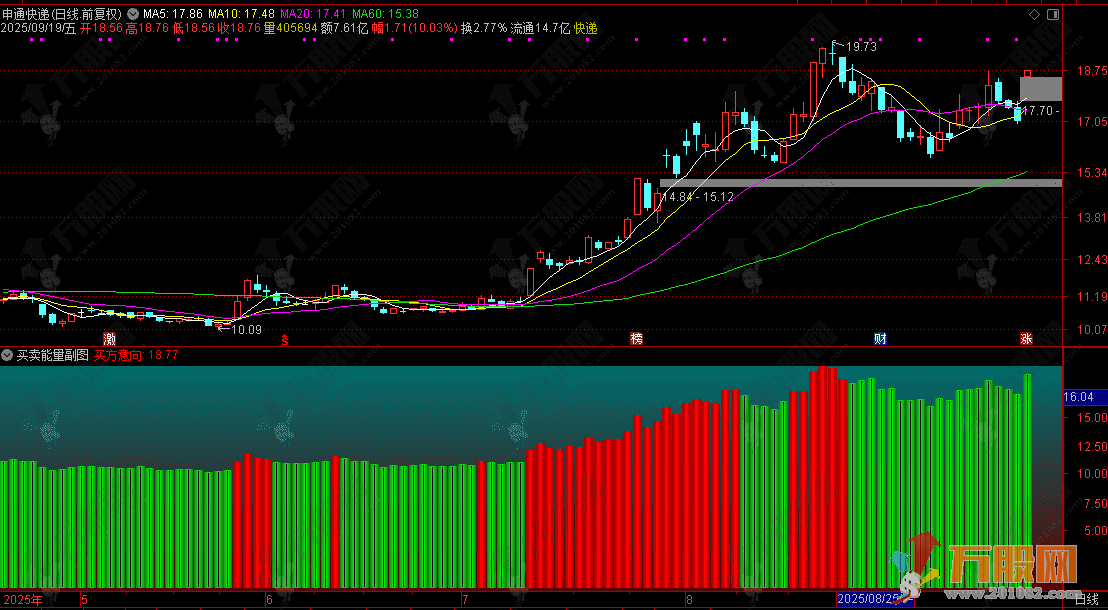
Task: Click the 14.84 - 15.12 gap label
Action: 697,197
